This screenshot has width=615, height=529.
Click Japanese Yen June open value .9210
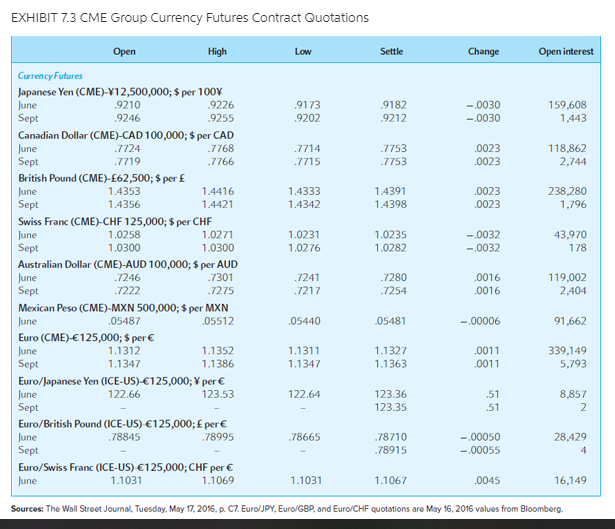click(127, 105)
